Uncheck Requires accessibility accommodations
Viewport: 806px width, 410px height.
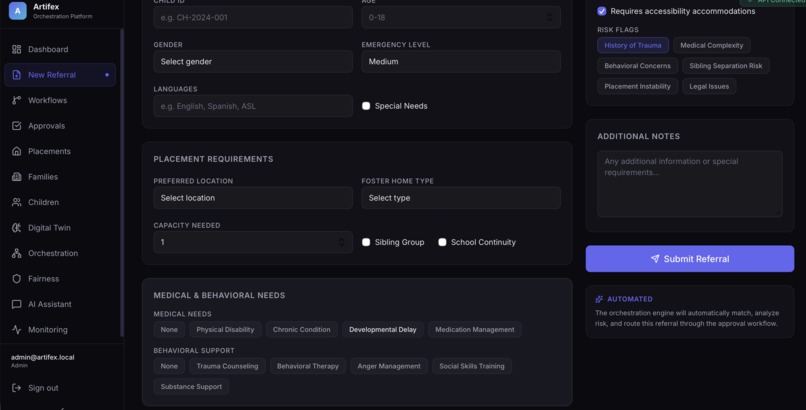pos(602,11)
